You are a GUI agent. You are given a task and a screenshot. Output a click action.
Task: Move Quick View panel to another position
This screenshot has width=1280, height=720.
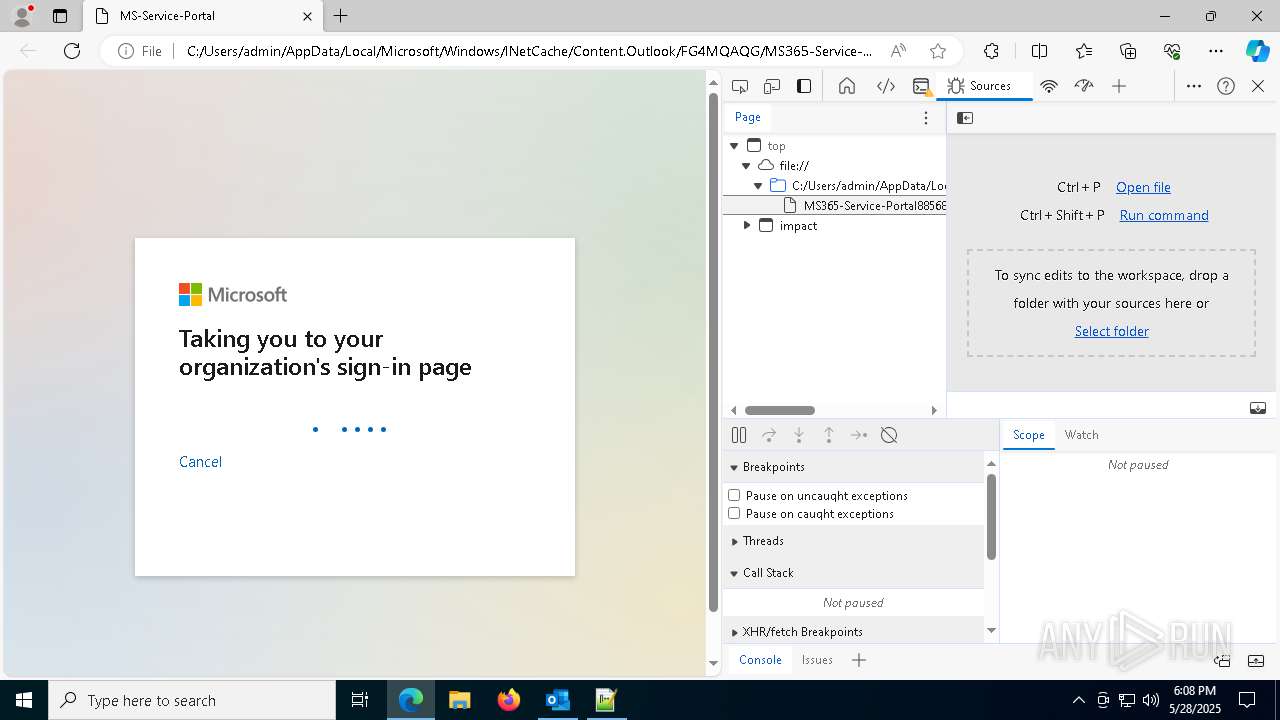[x=1222, y=660]
